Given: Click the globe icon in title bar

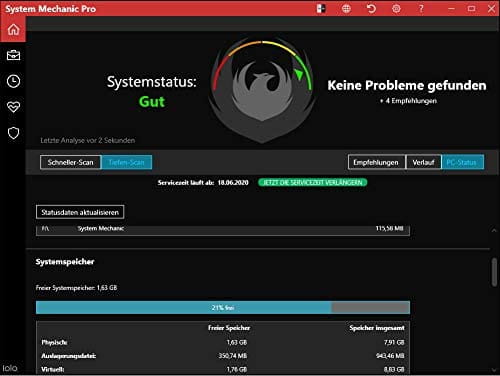Looking at the screenshot, I should [346, 9].
